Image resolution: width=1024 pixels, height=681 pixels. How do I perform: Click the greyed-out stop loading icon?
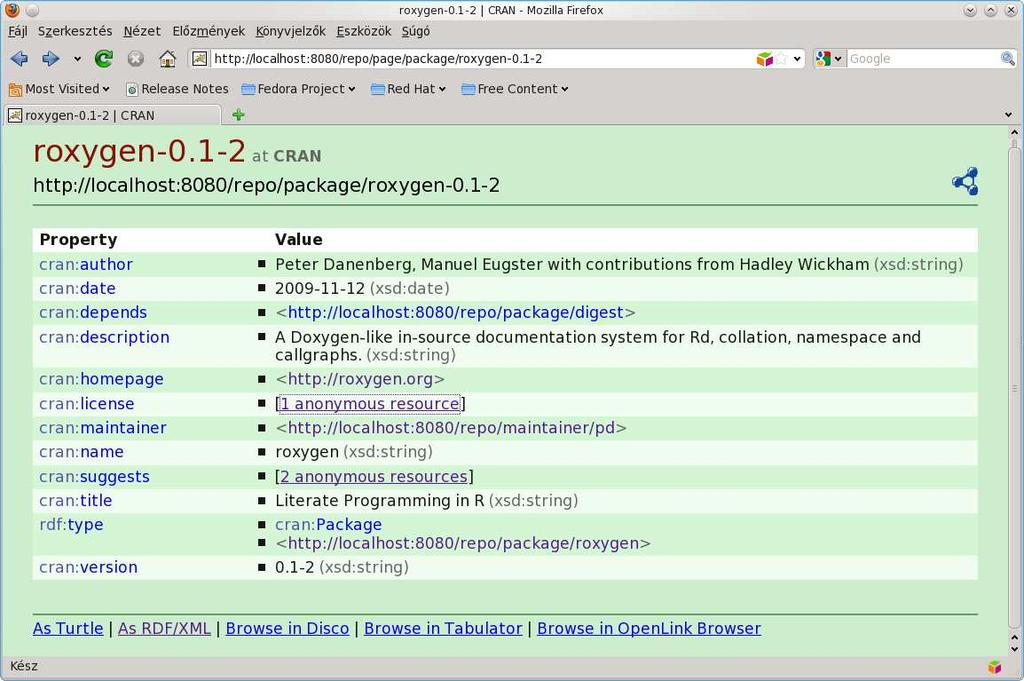click(136, 59)
